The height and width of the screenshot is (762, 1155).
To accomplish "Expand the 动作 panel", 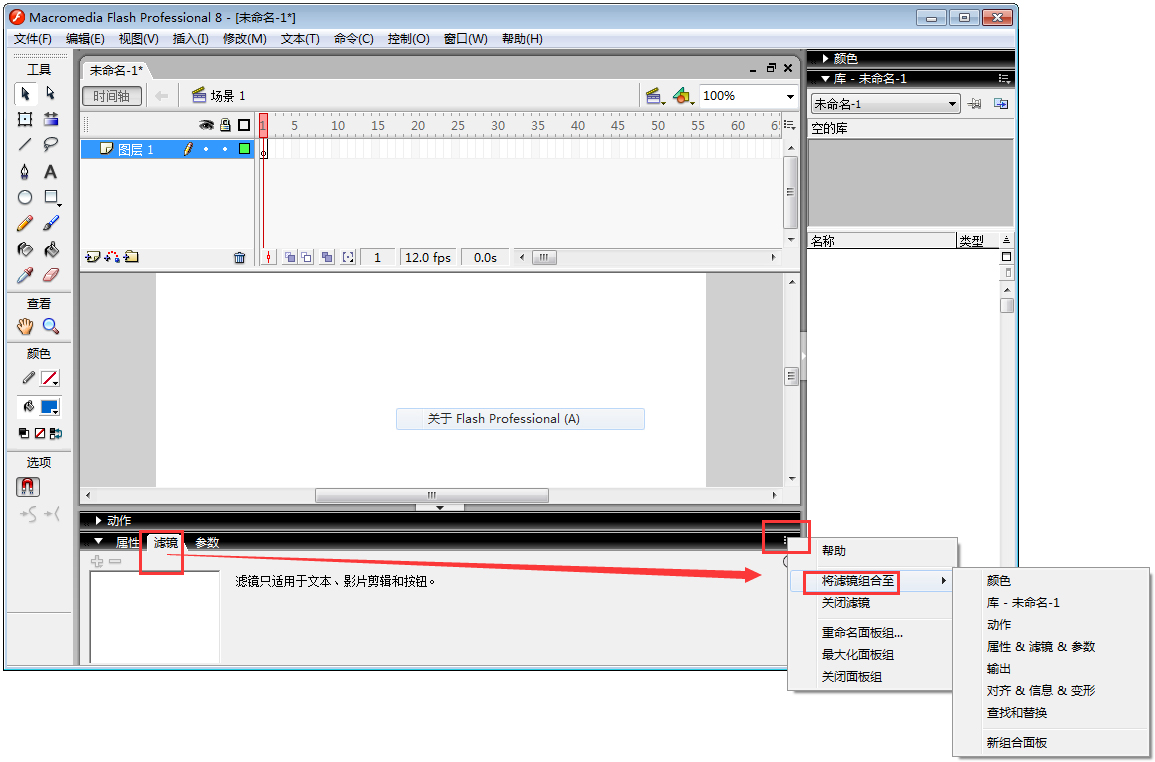I will (x=99, y=520).
